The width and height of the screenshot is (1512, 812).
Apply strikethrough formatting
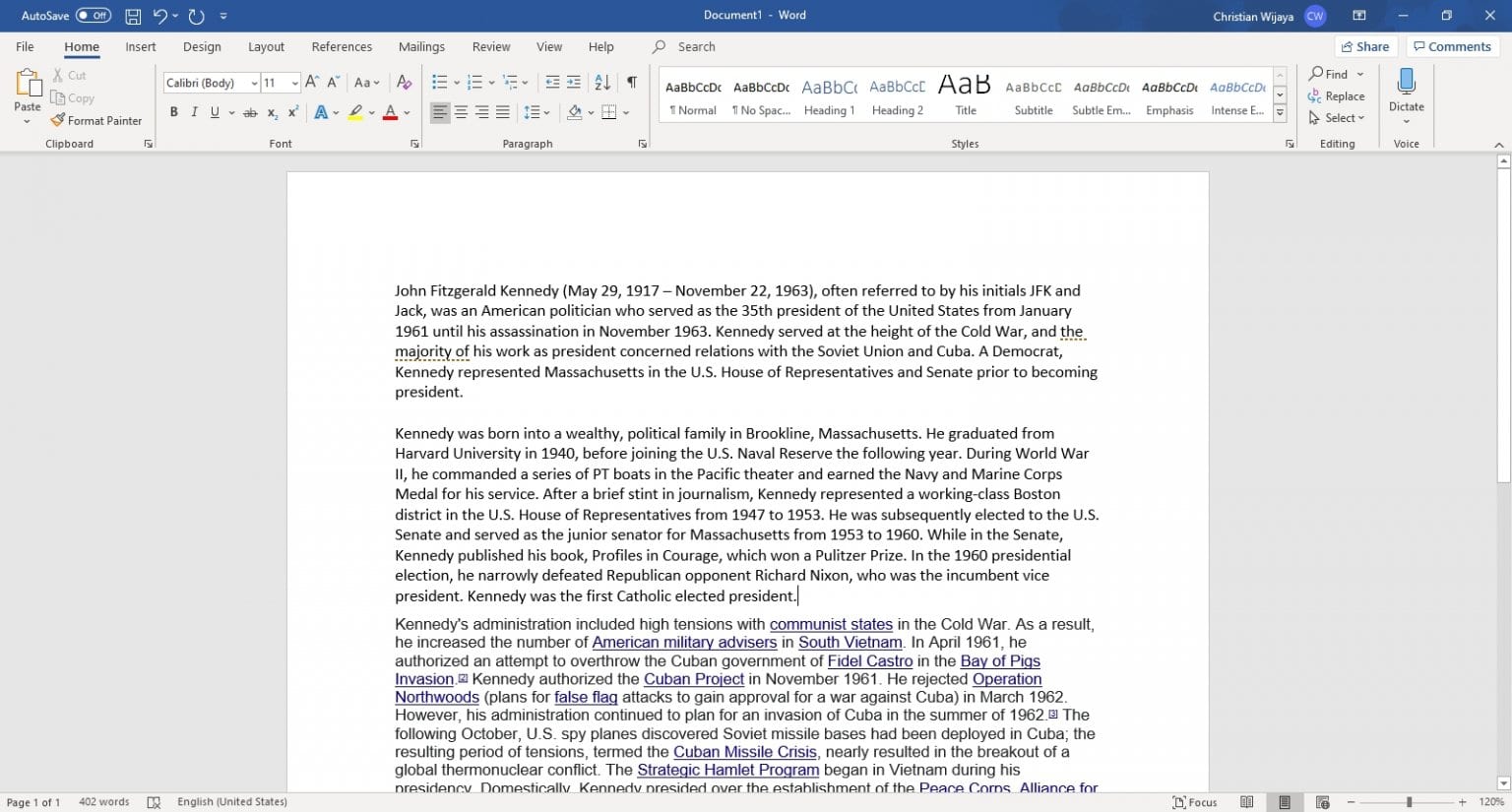[x=250, y=113]
